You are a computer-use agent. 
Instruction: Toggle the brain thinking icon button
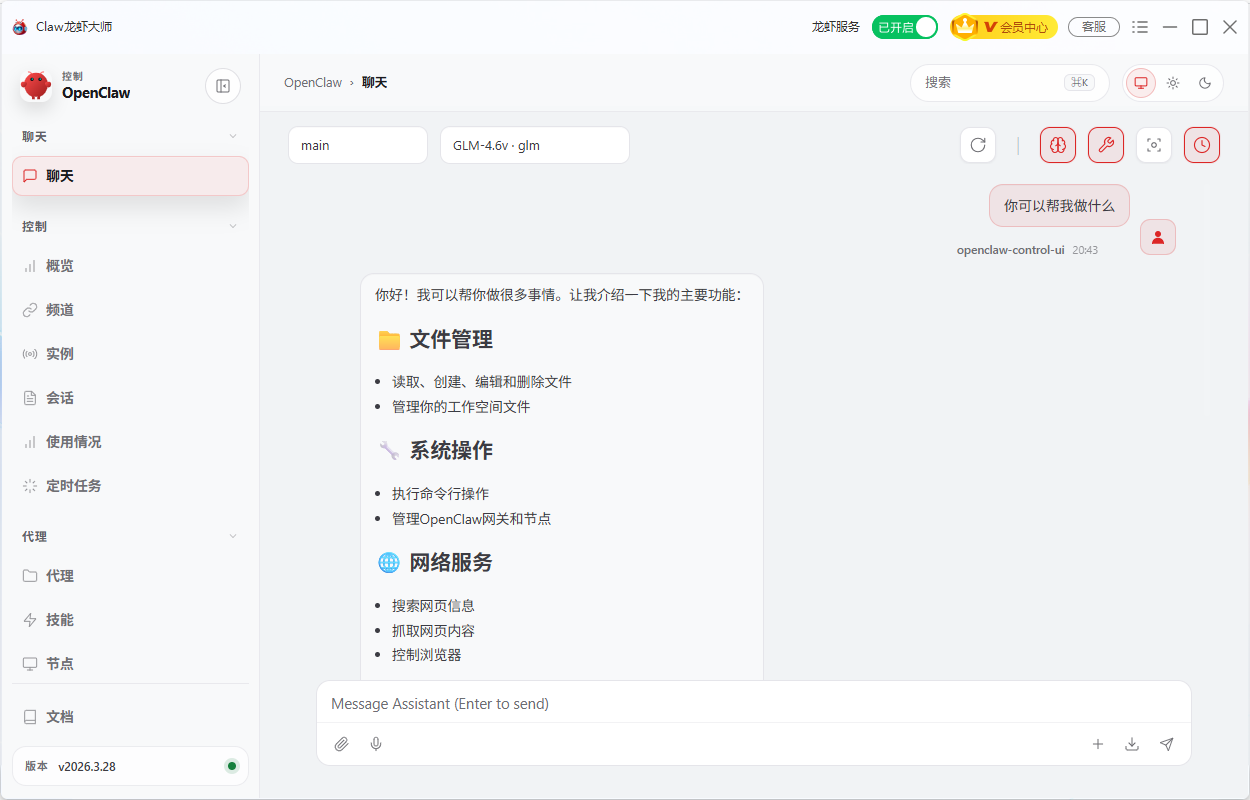click(1058, 145)
